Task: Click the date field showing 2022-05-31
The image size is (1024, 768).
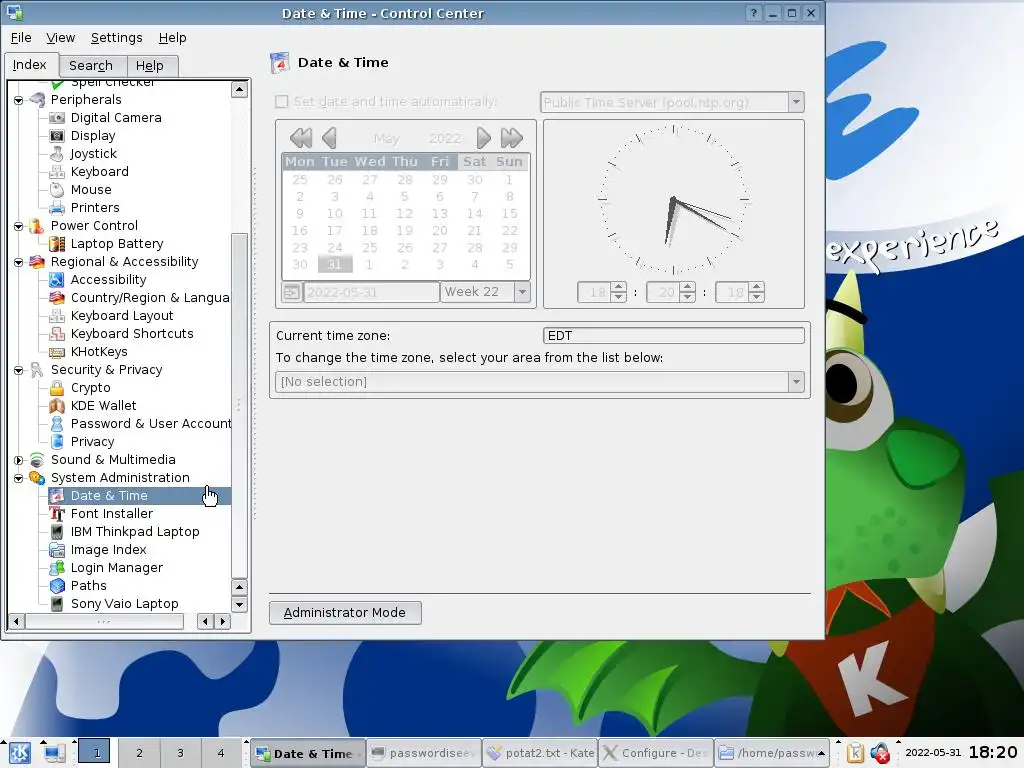Action: tap(371, 292)
